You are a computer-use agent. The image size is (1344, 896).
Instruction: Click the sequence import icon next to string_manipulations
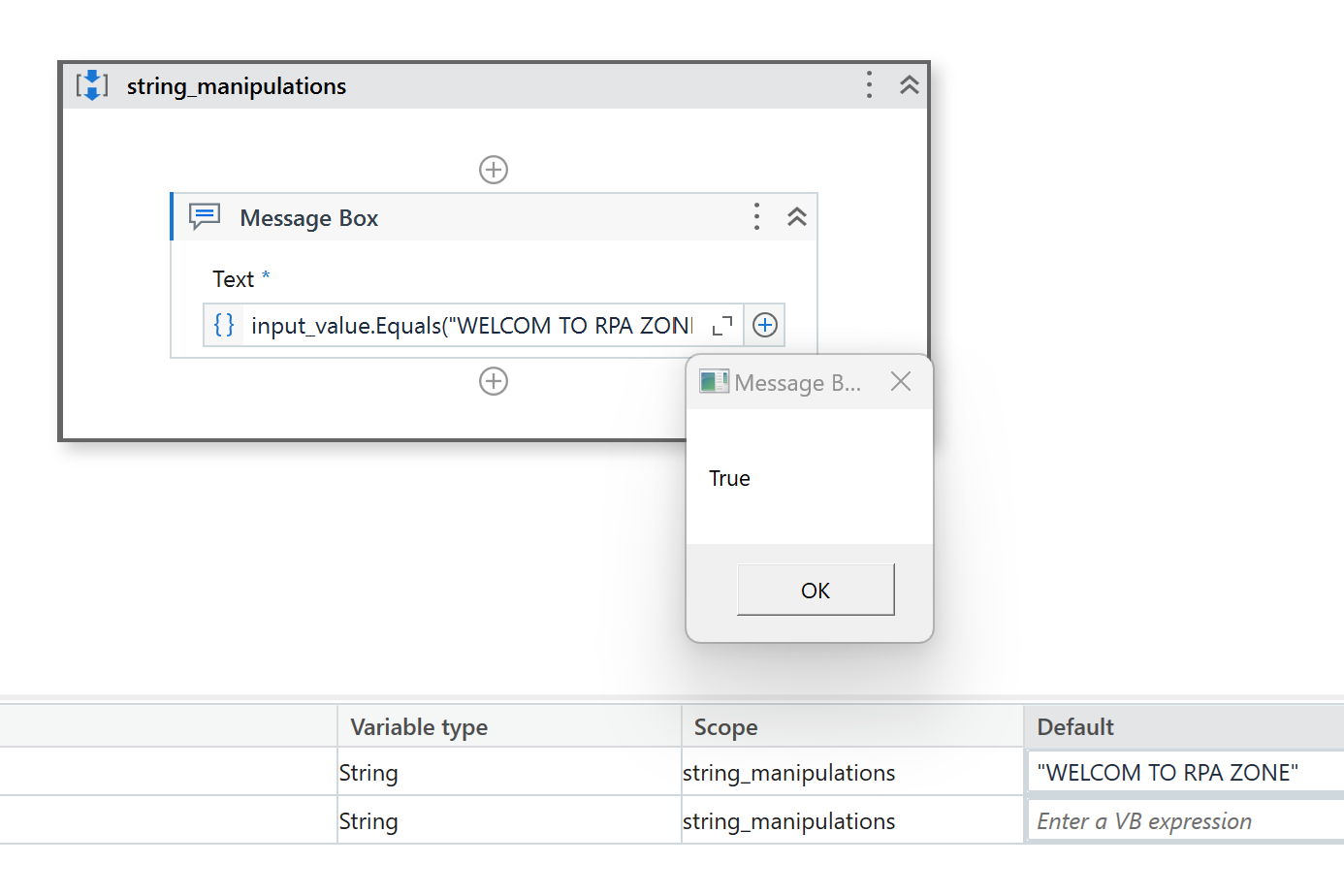click(92, 84)
